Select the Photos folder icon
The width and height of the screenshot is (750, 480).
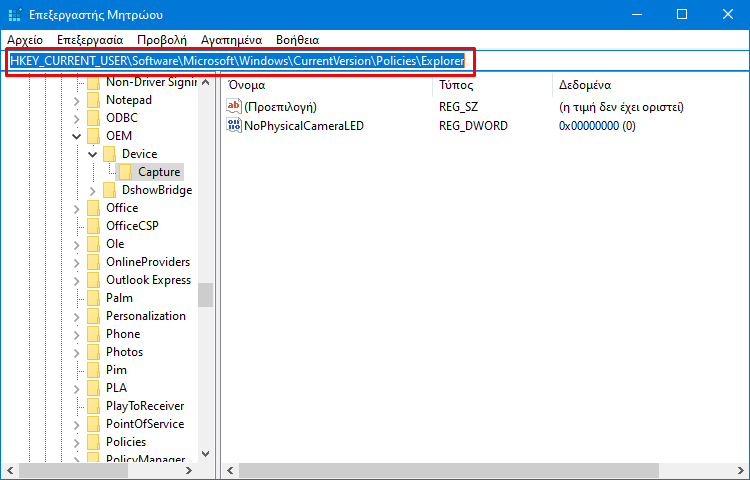click(93, 352)
